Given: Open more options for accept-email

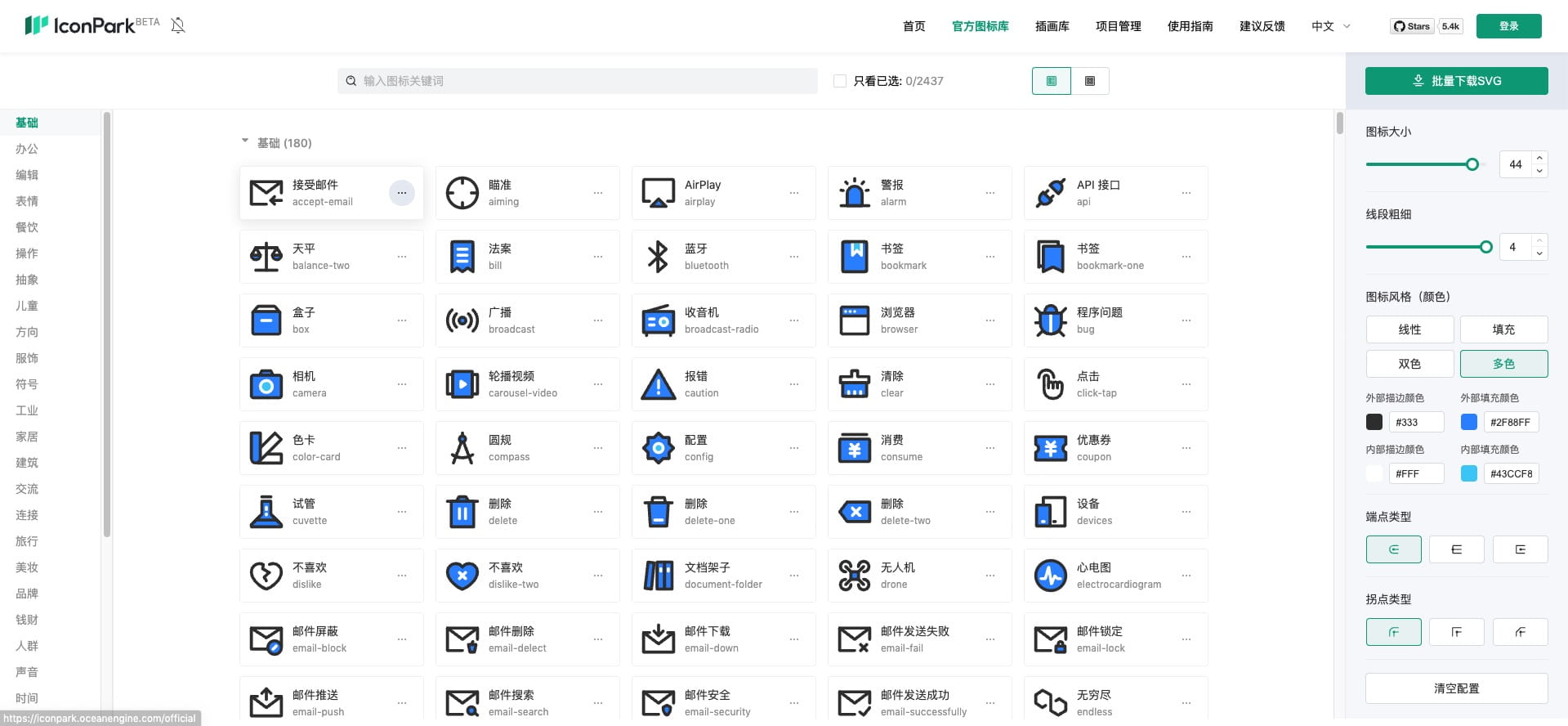Looking at the screenshot, I should [402, 193].
